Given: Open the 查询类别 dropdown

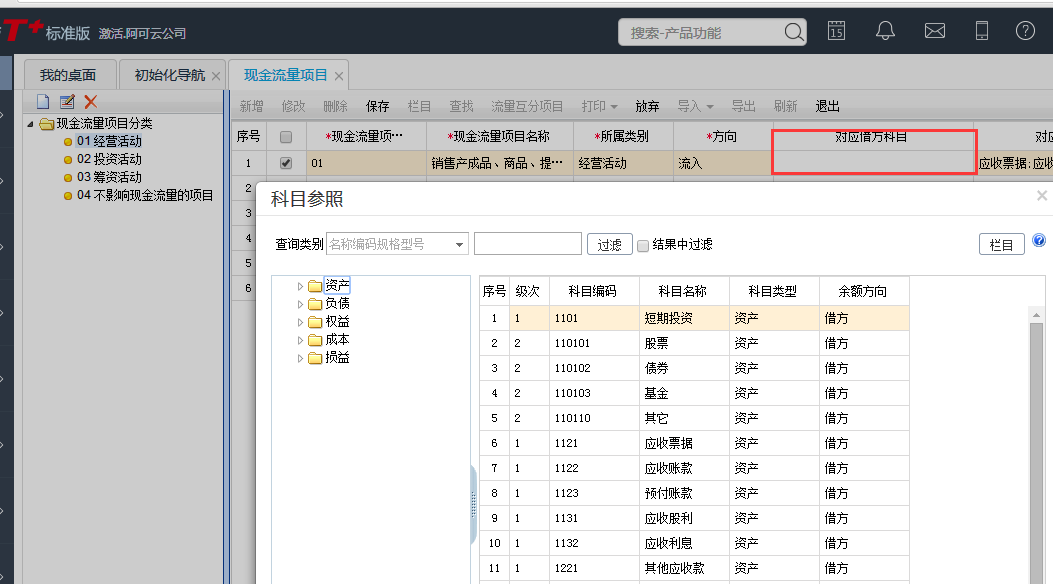Looking at the screenshot, I should click(x=459, y=243).
